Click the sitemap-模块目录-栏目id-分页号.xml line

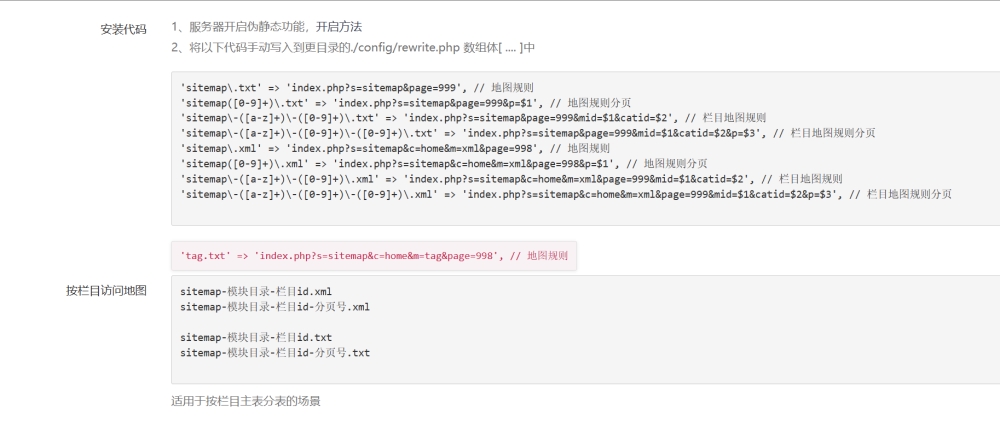coord(275,307)
